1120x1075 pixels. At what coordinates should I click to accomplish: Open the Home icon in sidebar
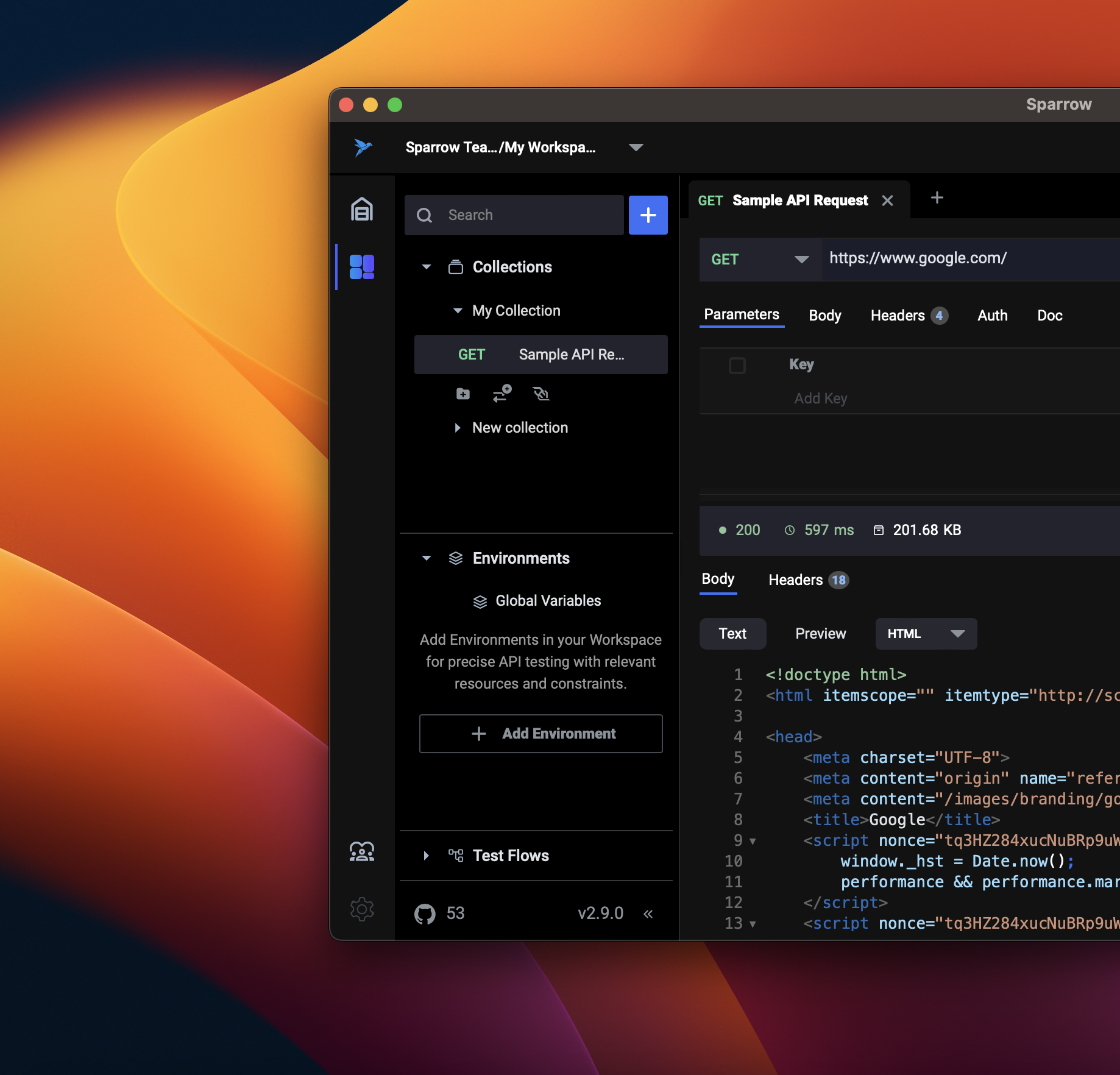click(x=362, y=210)
